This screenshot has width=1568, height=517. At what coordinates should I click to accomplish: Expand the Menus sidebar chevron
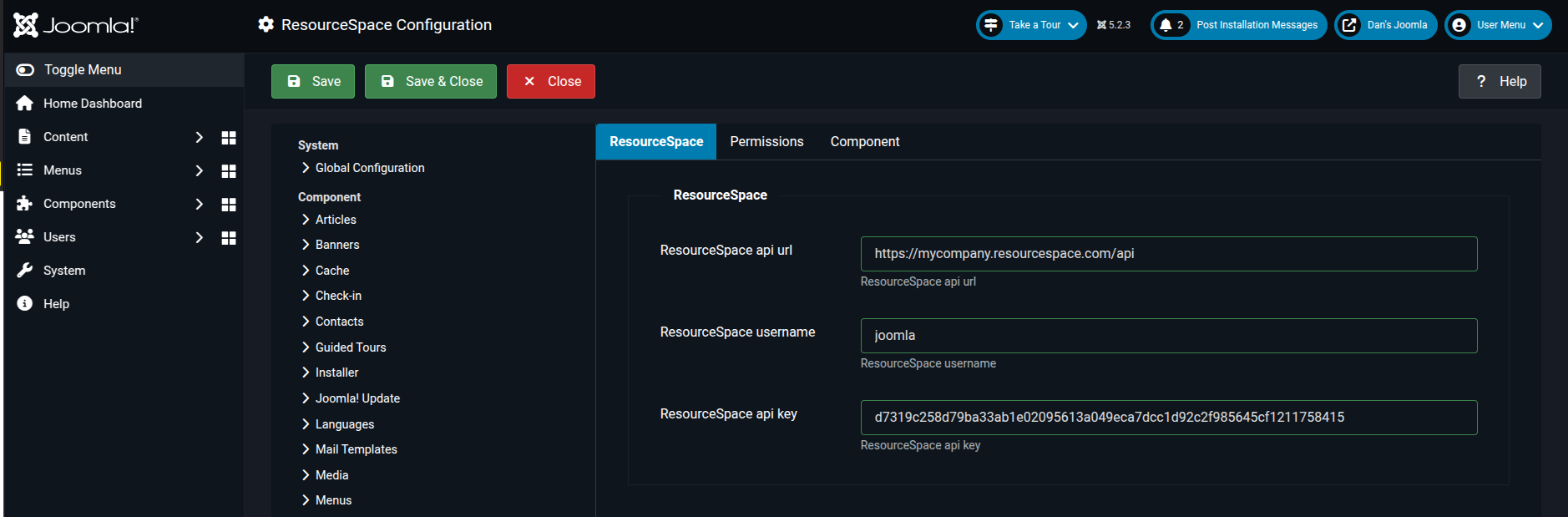(x=199, y=170)
